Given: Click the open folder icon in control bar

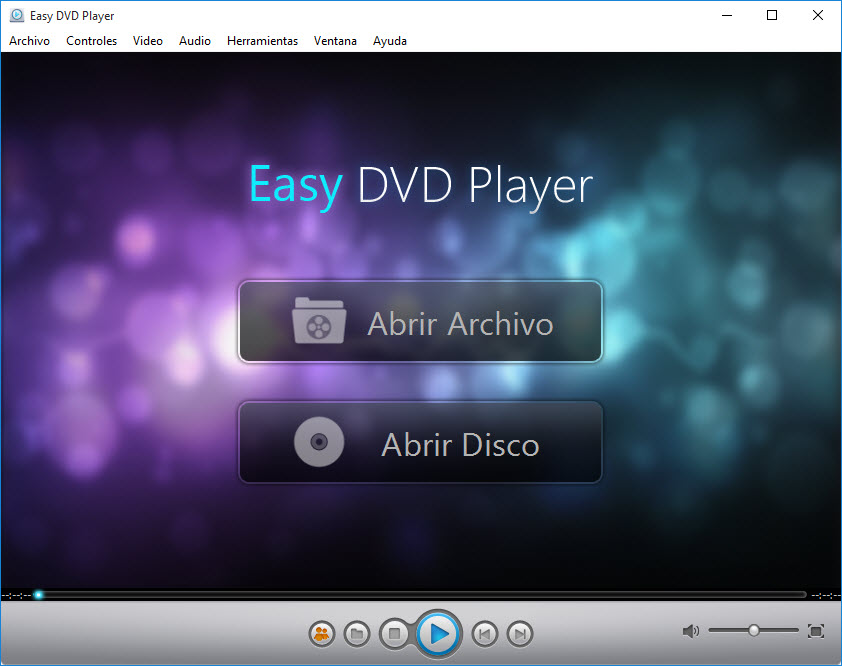Looking at the screenshot, I should (x=357, y=634).
